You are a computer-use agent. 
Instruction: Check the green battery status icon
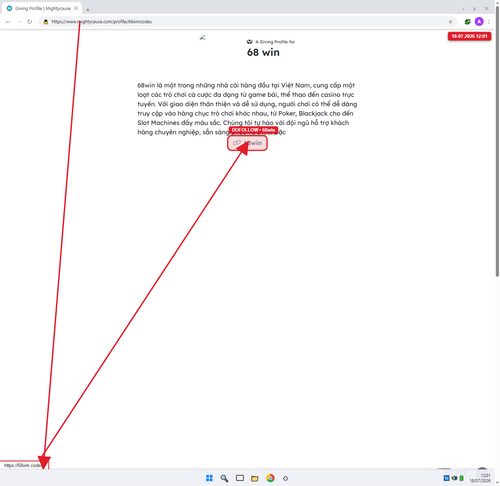(462, 478)
